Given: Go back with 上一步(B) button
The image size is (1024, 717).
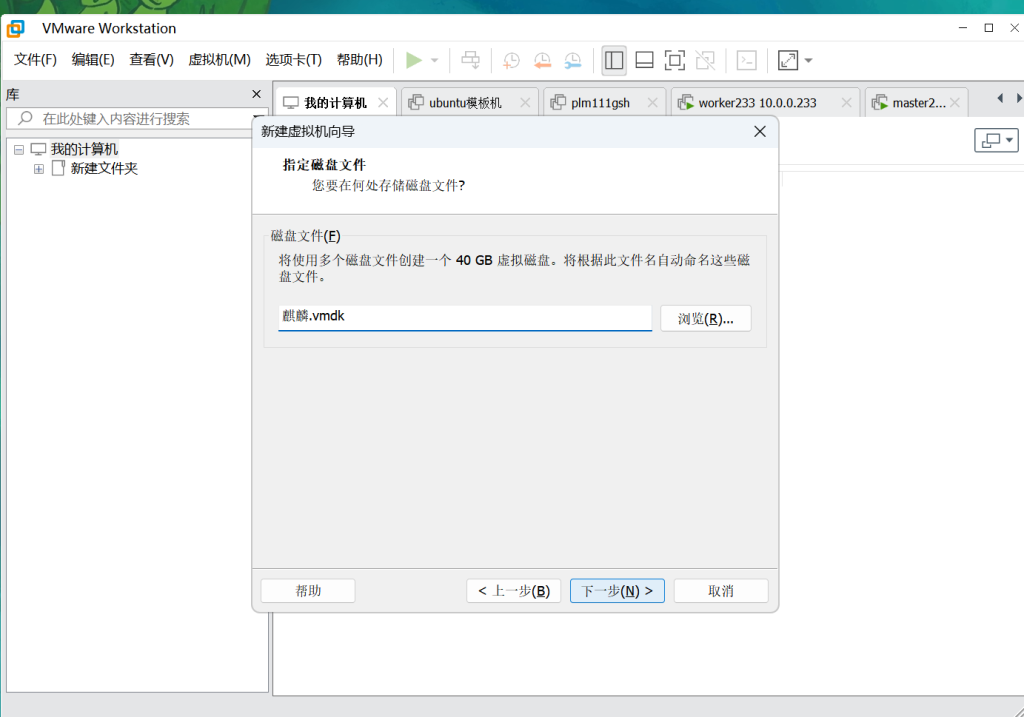Looking at the screenshot, I should (x=513, y=591).
